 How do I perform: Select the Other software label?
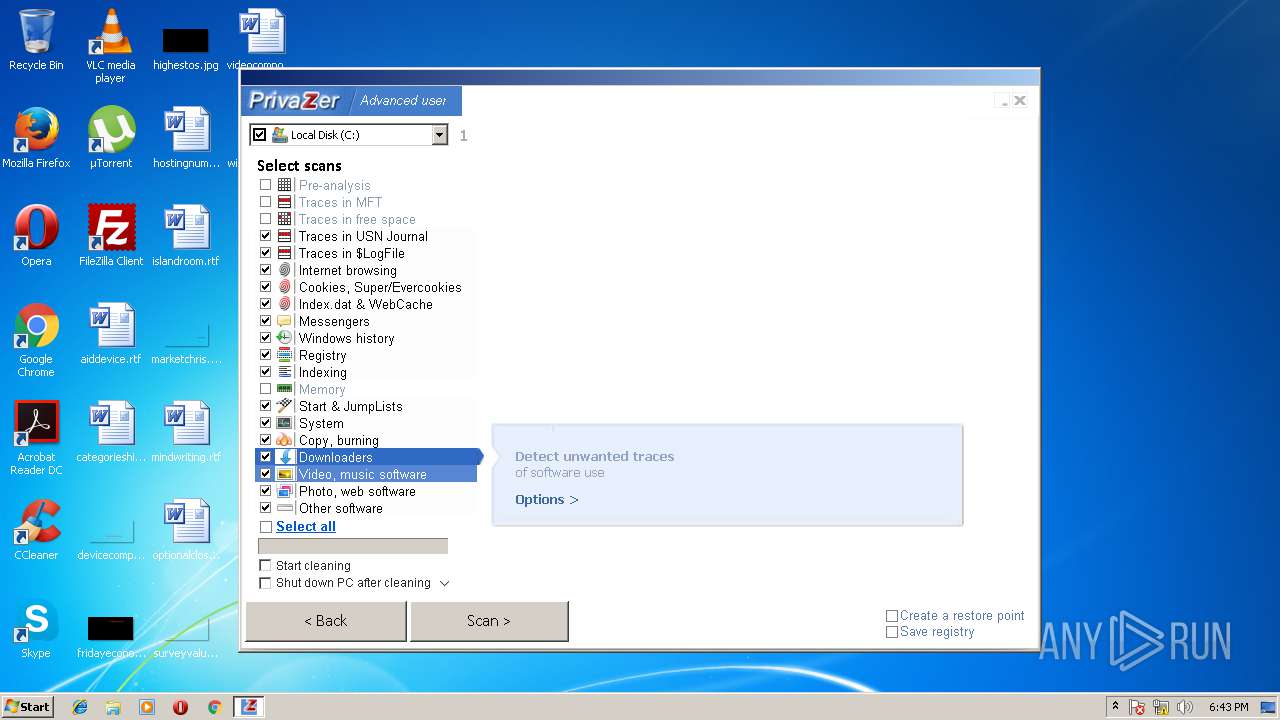[x=341, y=508]
